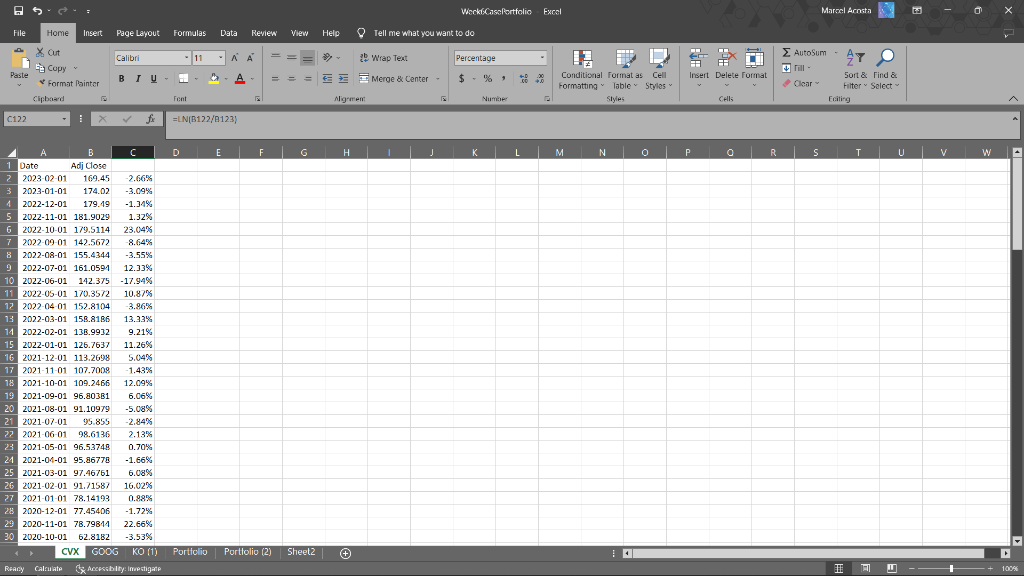
Task: Click the Increase Indent icon
Action: (x=343, y=79)
